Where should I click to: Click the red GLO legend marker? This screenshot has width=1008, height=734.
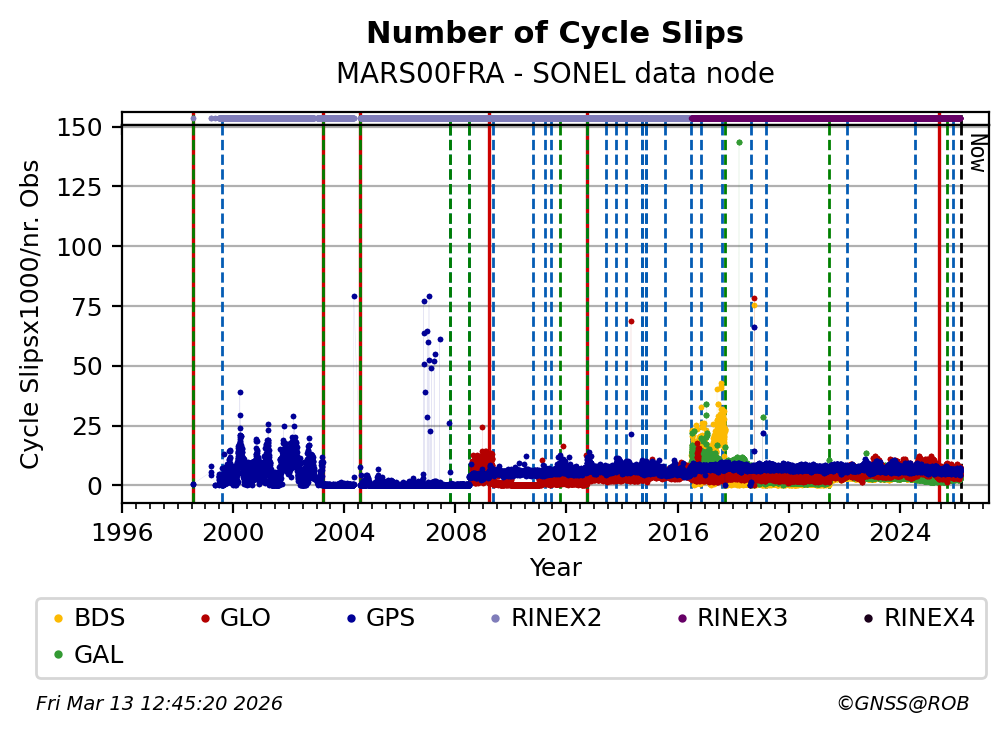click(x=204, y=619)
